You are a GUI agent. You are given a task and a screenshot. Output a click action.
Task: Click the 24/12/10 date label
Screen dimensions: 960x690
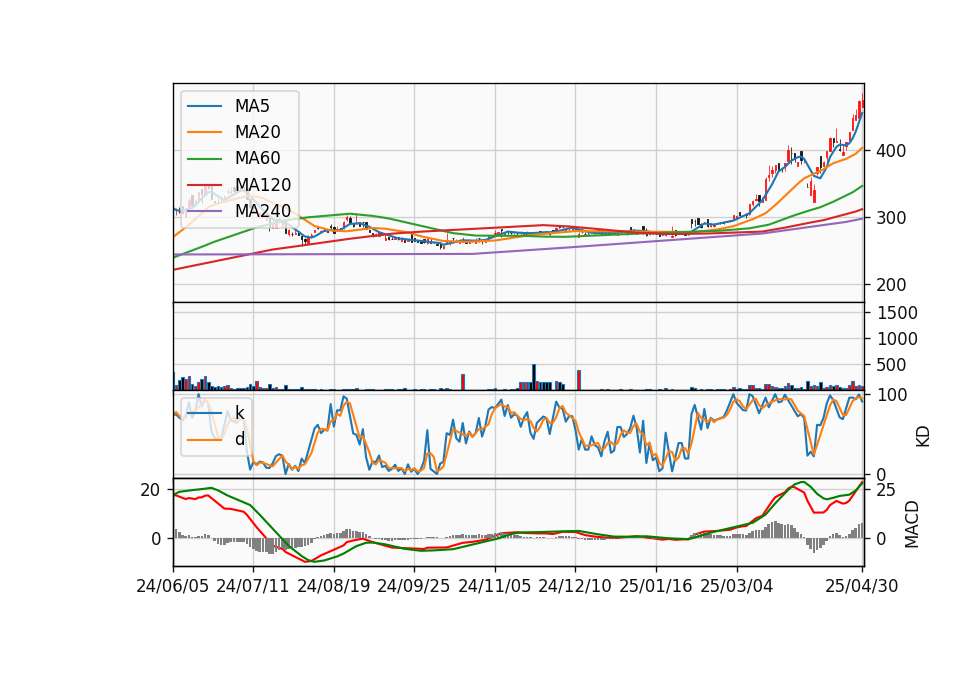point(575,586)
